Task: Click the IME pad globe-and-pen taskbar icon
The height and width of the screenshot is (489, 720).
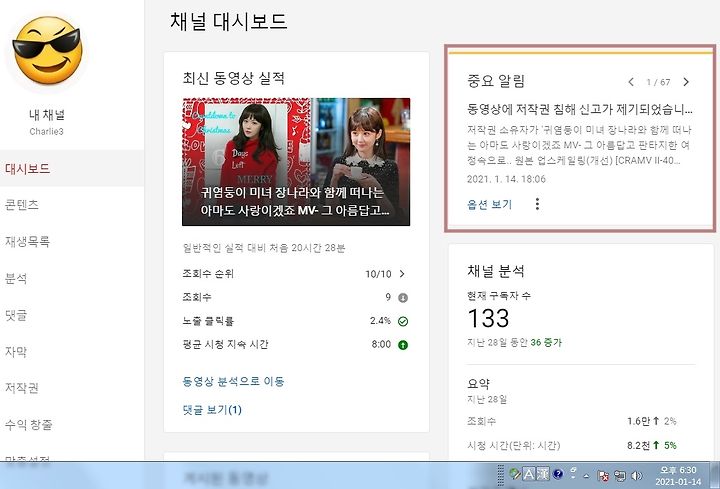Action: (514, 474)
